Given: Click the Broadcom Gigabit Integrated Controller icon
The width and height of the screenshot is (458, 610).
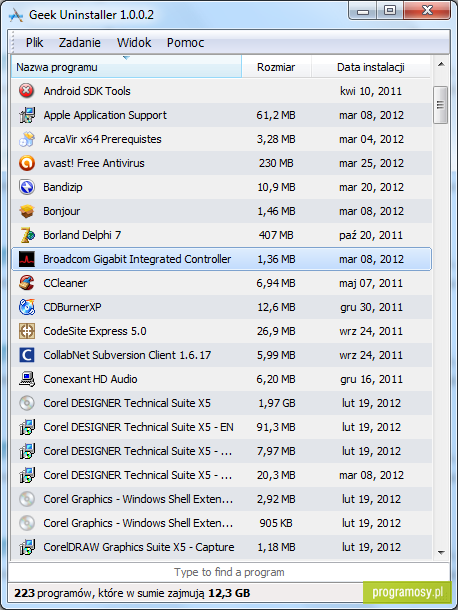Looking at the screenshot, I should pyautogui.click(x=27, y=259).
